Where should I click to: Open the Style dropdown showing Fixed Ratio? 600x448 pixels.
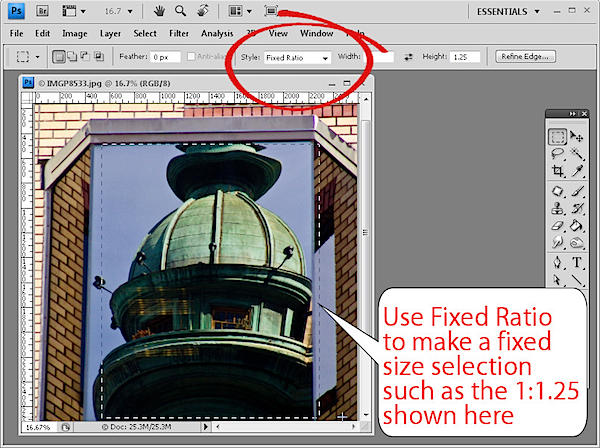pyautogui.click(x=297, y=58)
